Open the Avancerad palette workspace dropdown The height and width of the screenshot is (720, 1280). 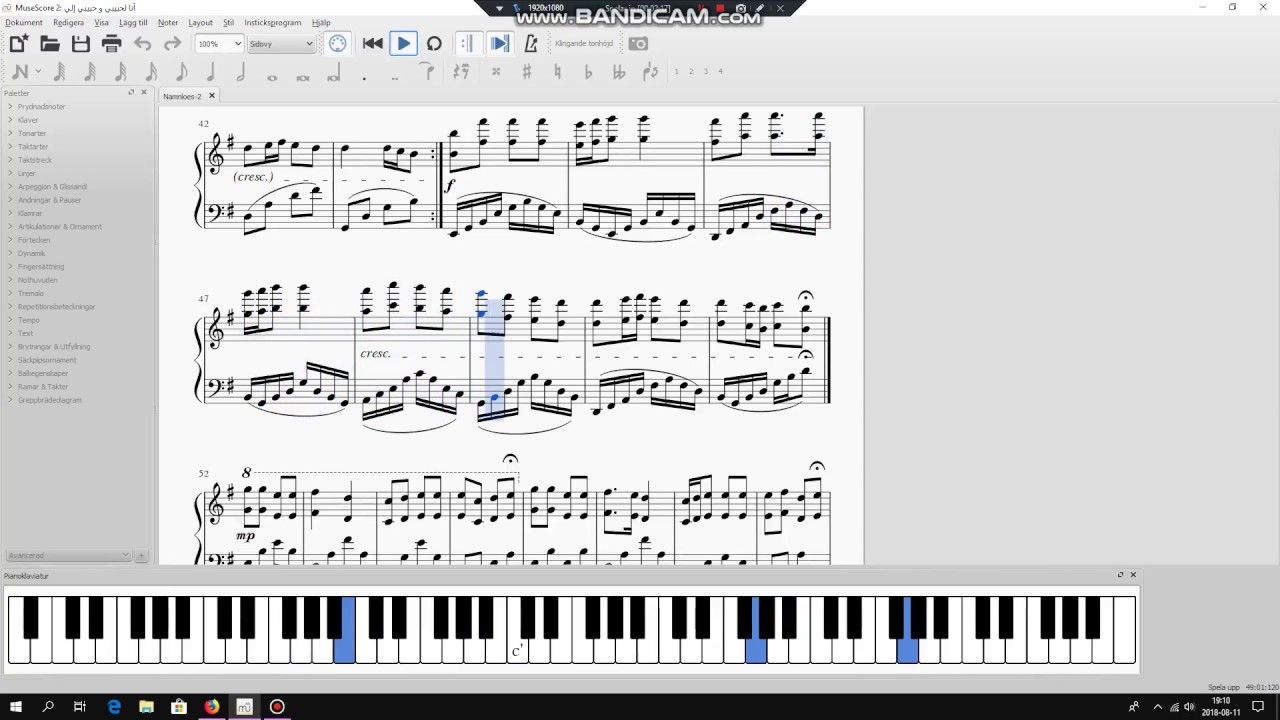tap(69, 555)
